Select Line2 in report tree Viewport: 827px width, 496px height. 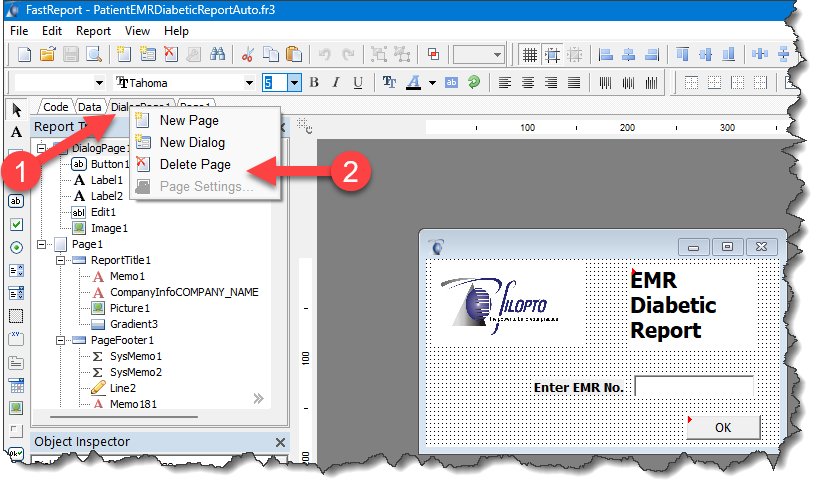pyautogui.click(x=123, y=388)
